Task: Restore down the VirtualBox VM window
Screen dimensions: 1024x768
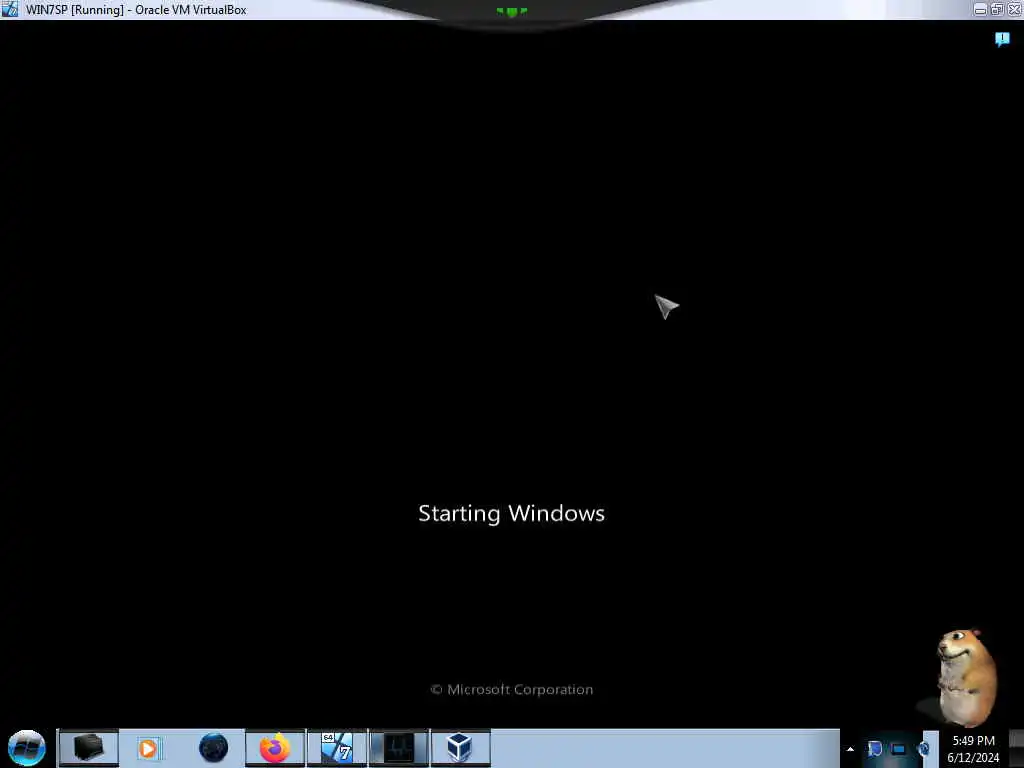Action: 997,9
